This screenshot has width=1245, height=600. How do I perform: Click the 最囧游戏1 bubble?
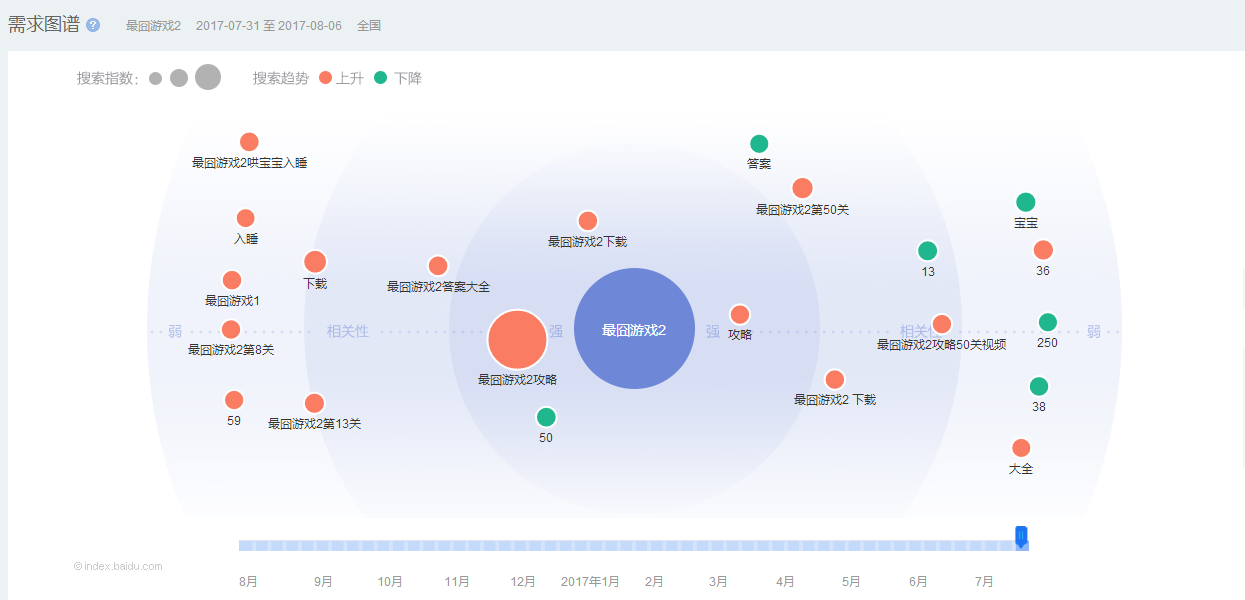tap(232, 280)
